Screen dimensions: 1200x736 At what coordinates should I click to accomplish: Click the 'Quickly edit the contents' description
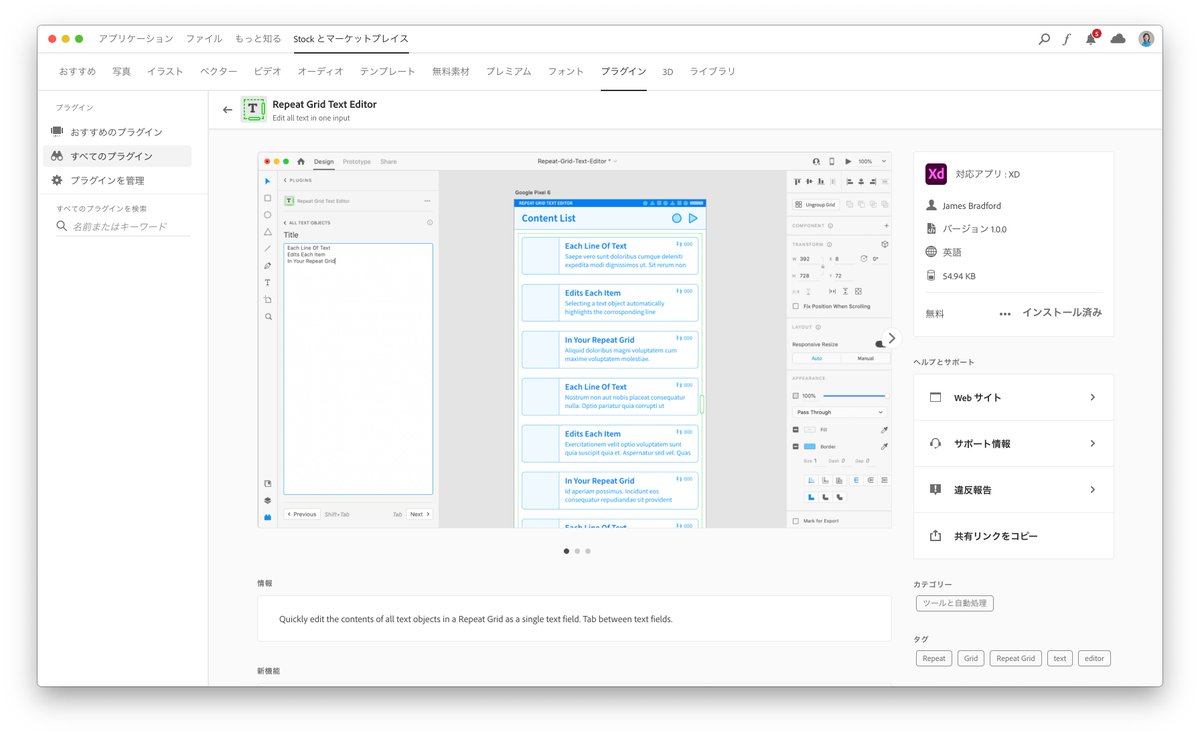[476, 619]
